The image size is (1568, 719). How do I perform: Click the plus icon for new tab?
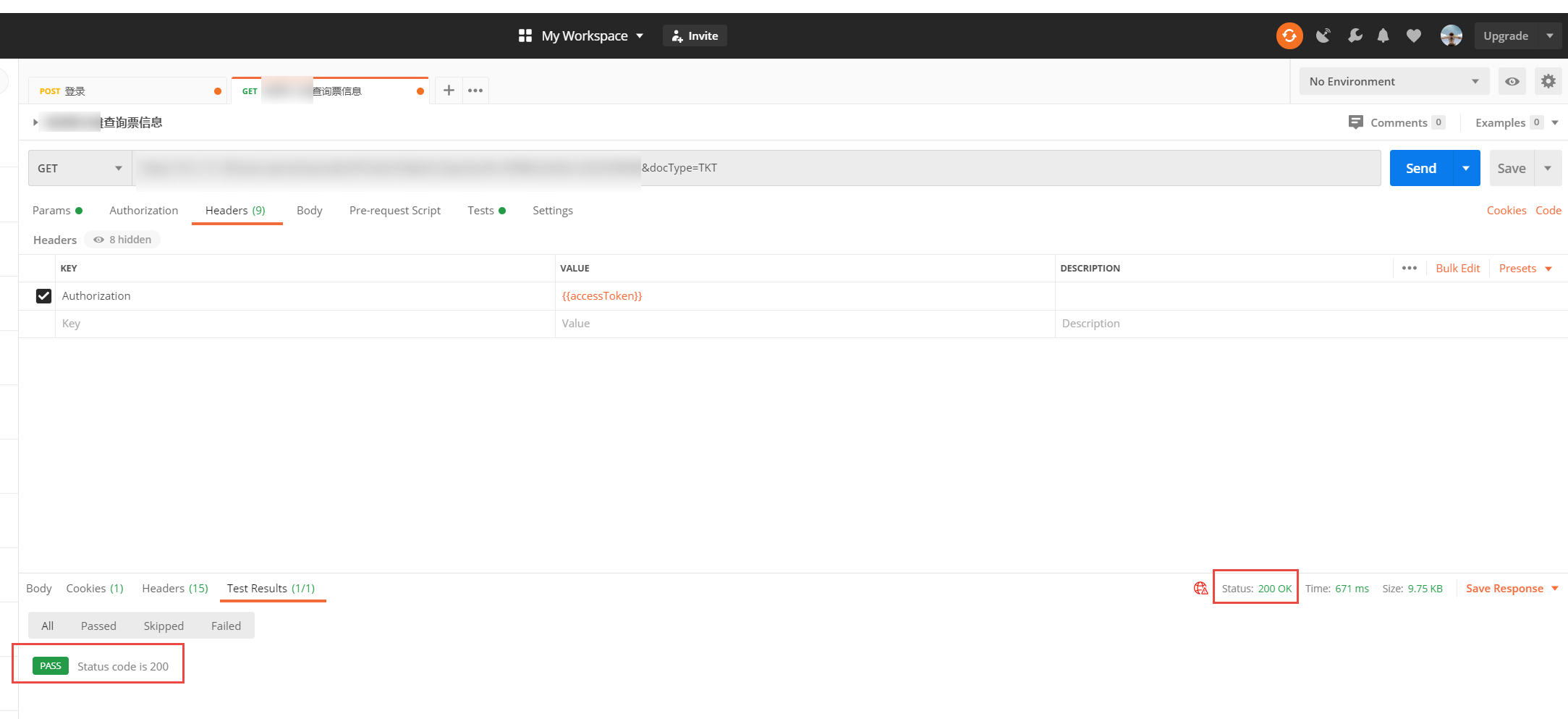449,91
